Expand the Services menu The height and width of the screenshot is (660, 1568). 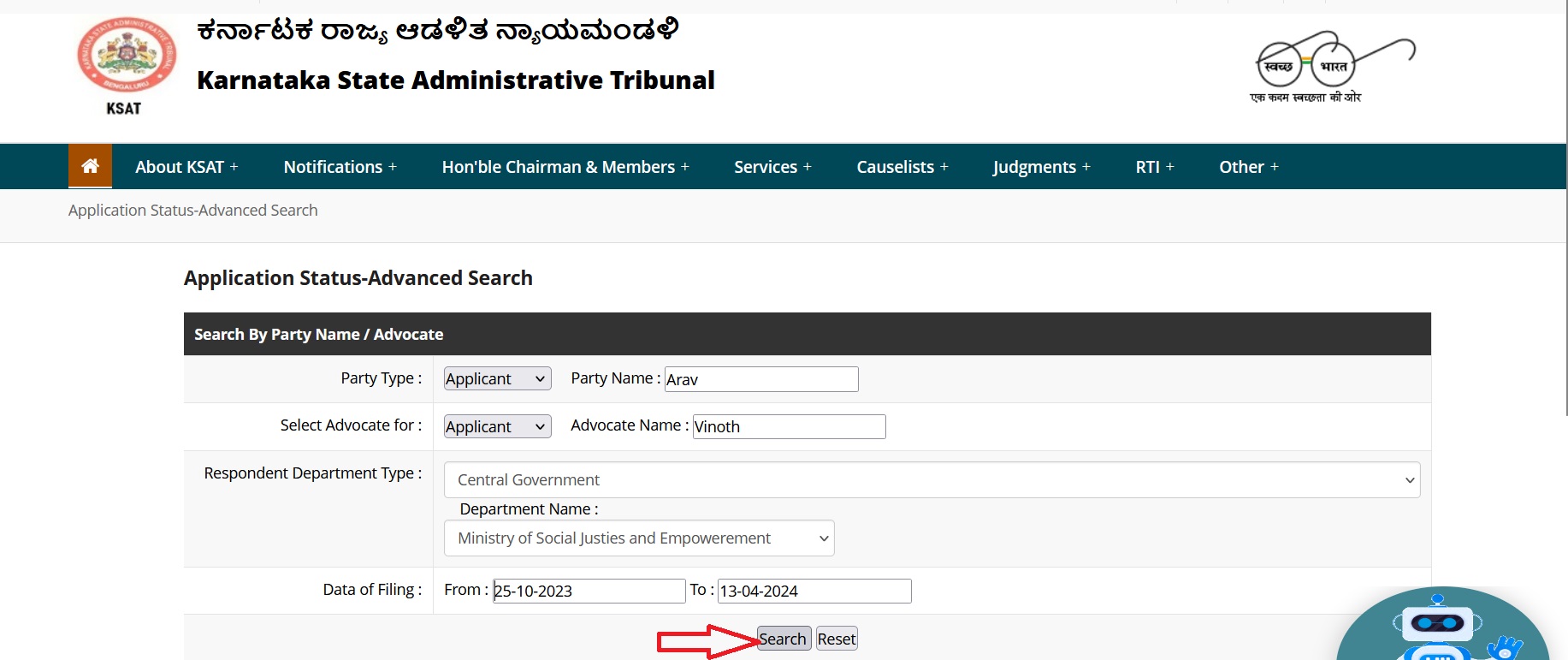pyautogui.click(x=772, y=167)
